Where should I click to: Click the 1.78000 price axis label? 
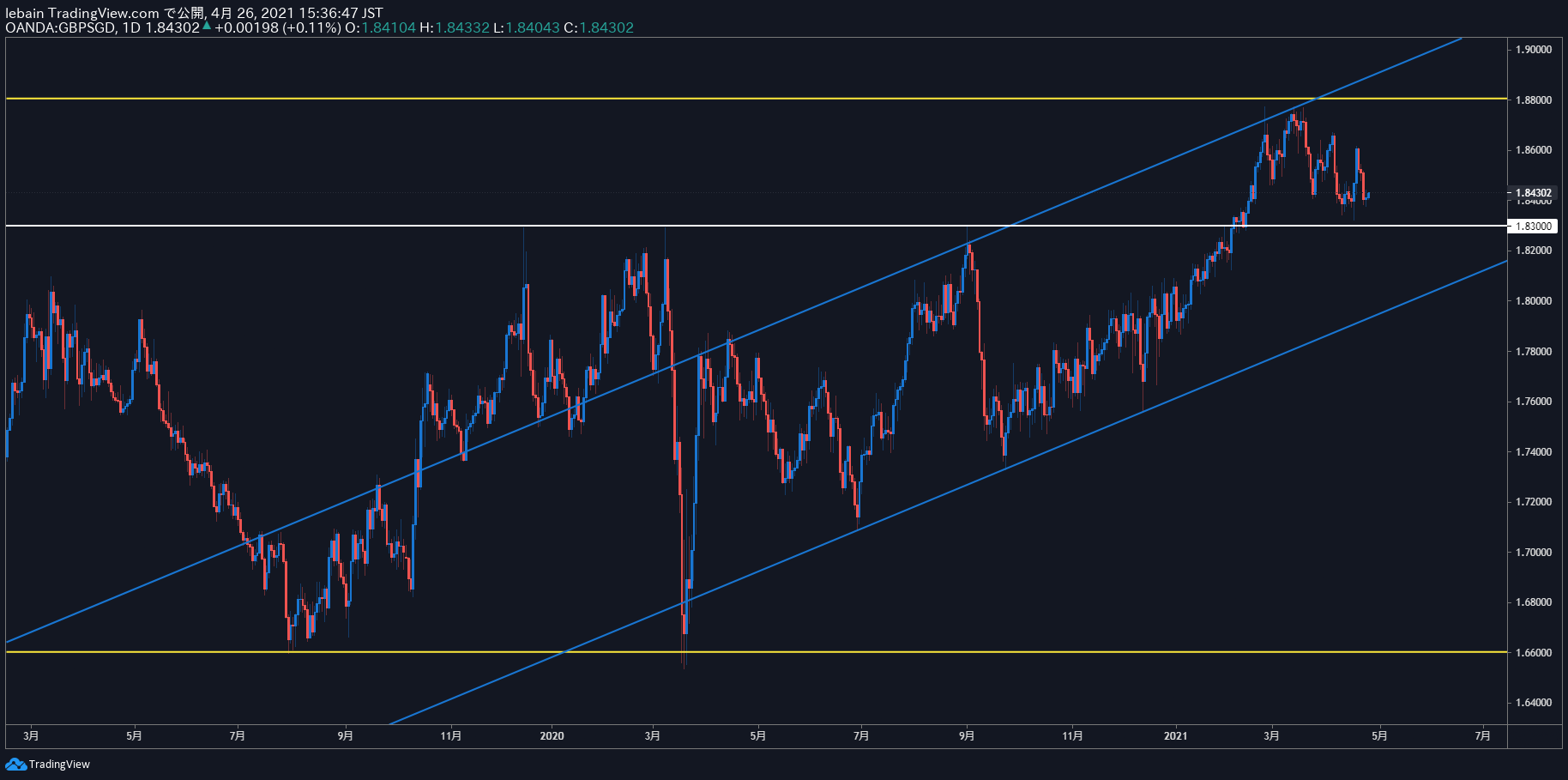point(1534,352)
